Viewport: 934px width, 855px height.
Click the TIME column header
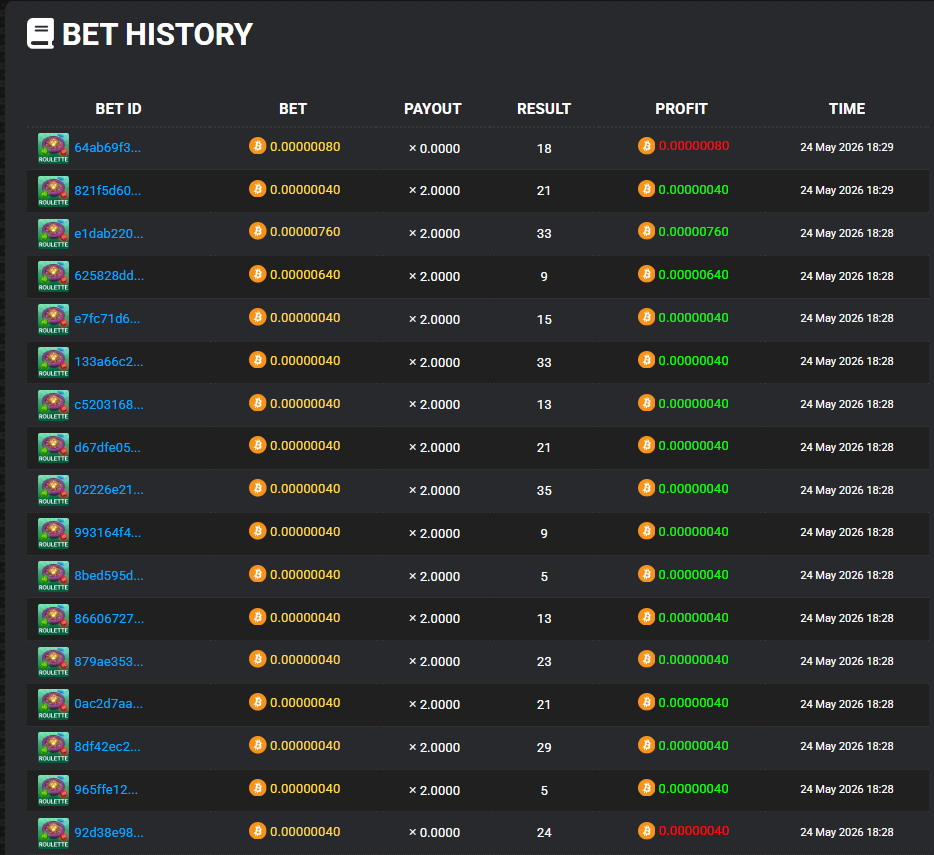click(847, 109)
